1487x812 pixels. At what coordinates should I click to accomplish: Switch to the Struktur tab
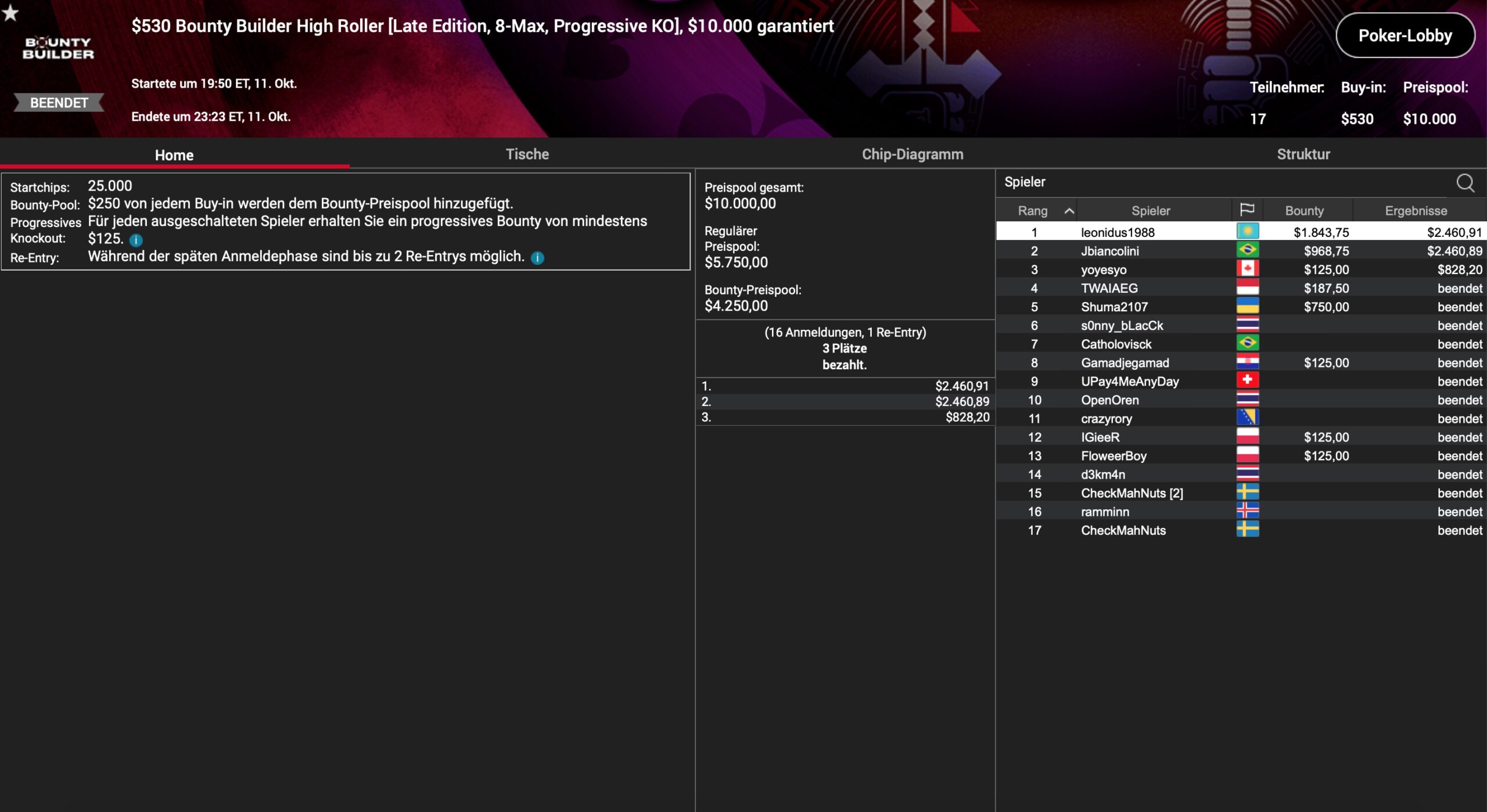(1303, 155)
